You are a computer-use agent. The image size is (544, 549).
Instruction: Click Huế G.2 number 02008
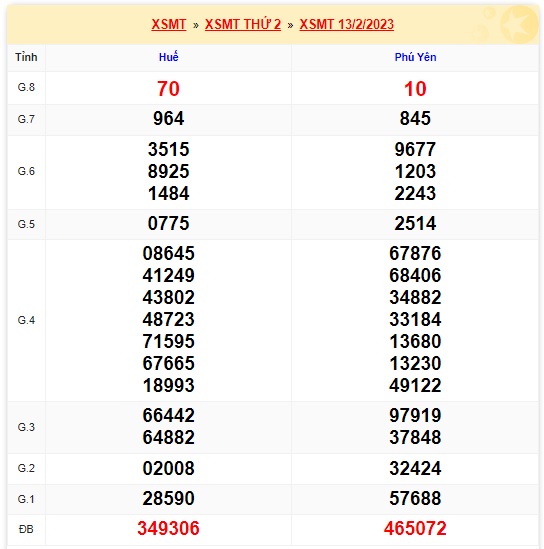coord(168,468)
